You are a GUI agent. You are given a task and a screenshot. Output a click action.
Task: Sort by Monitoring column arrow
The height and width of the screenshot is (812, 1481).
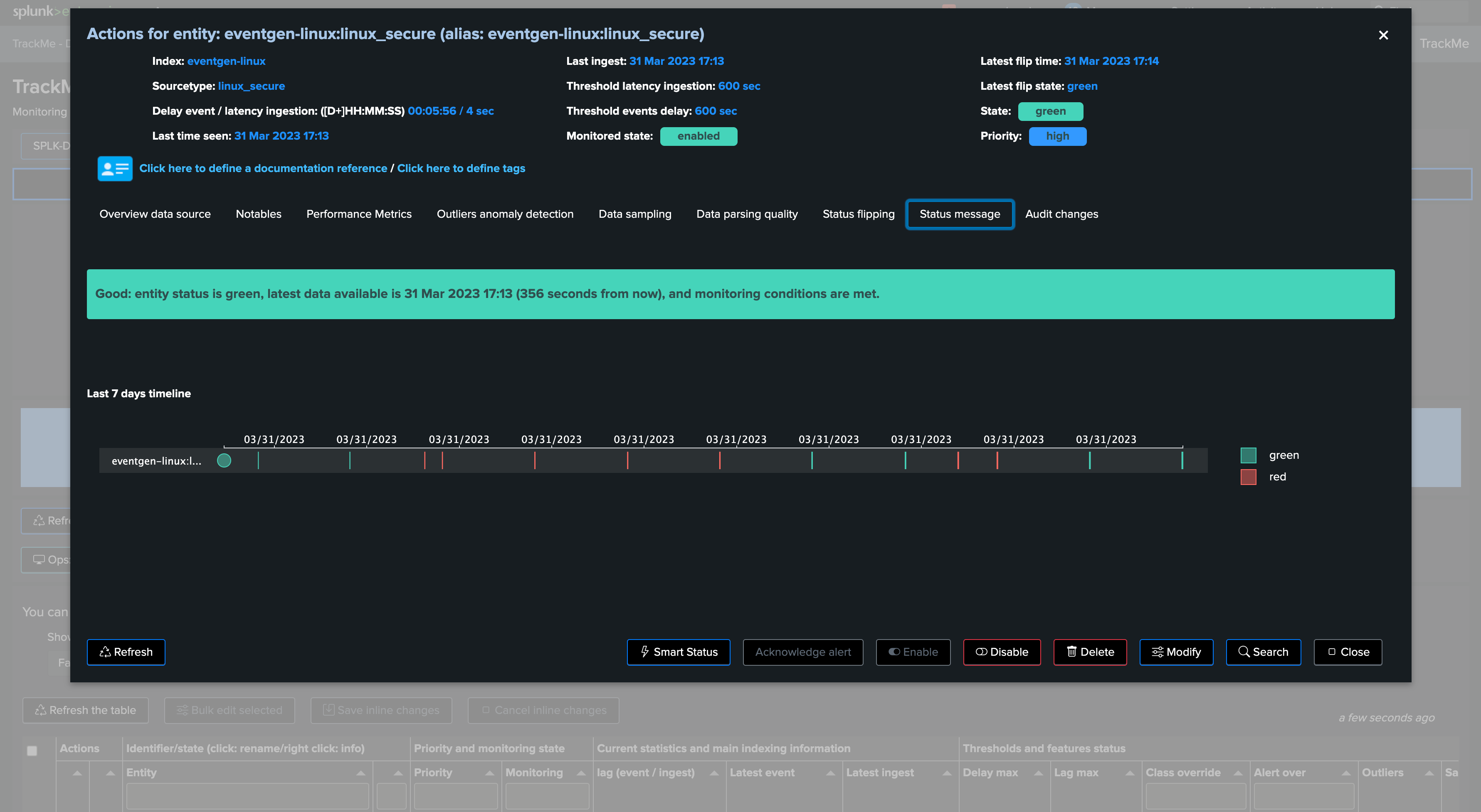click(x=581, y=773)
